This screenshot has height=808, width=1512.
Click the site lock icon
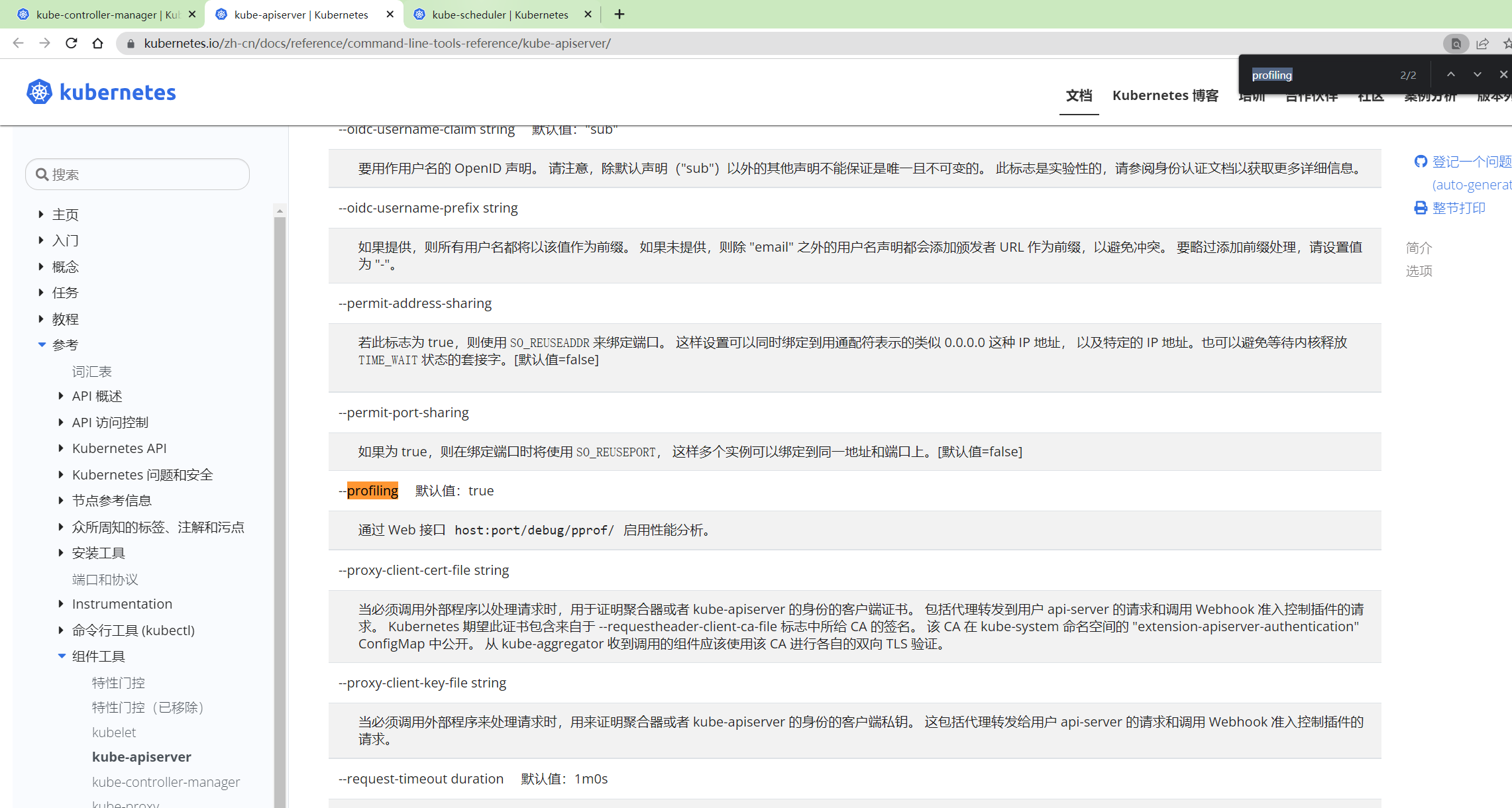point(131,44)
